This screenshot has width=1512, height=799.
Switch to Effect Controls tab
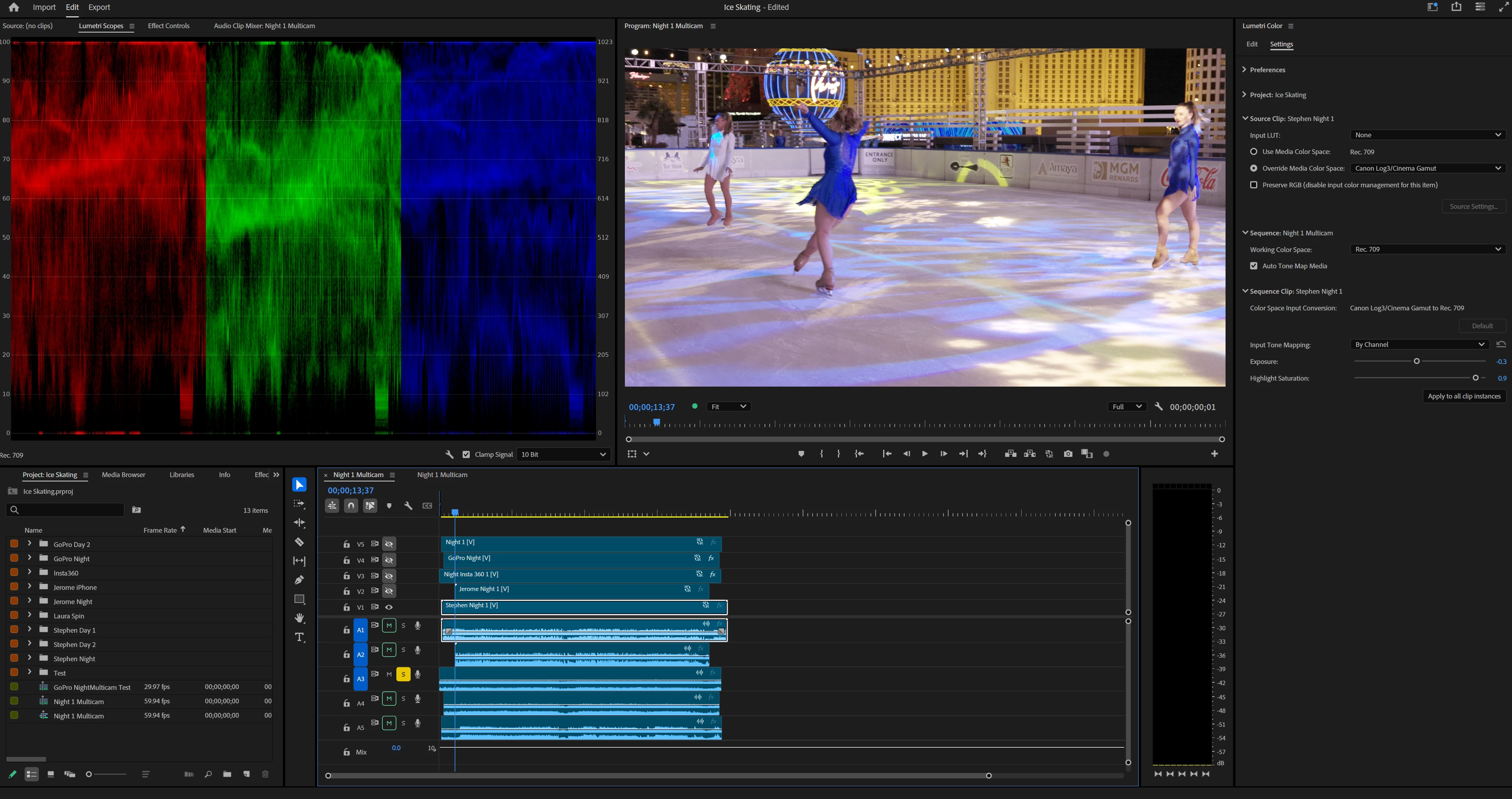169,26
